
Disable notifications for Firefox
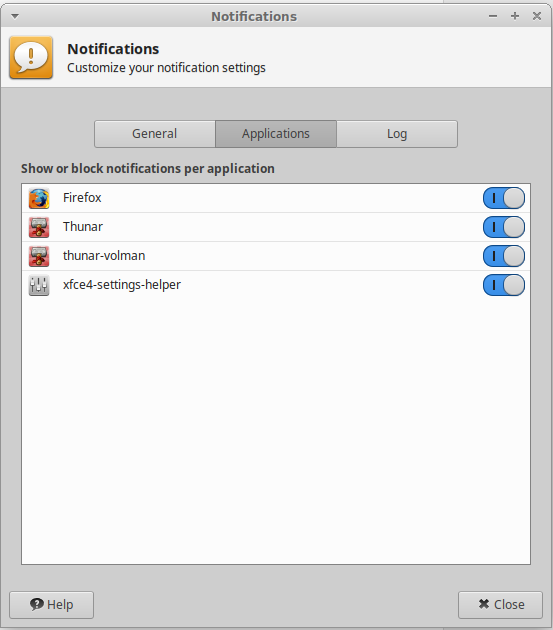(x=504, y=198)
